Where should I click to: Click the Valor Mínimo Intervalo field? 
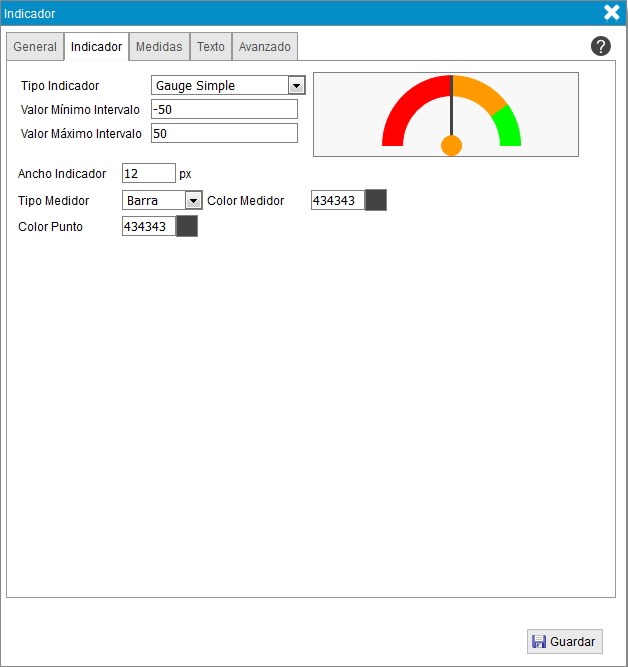pyautogui.click(x=224, y=109)
